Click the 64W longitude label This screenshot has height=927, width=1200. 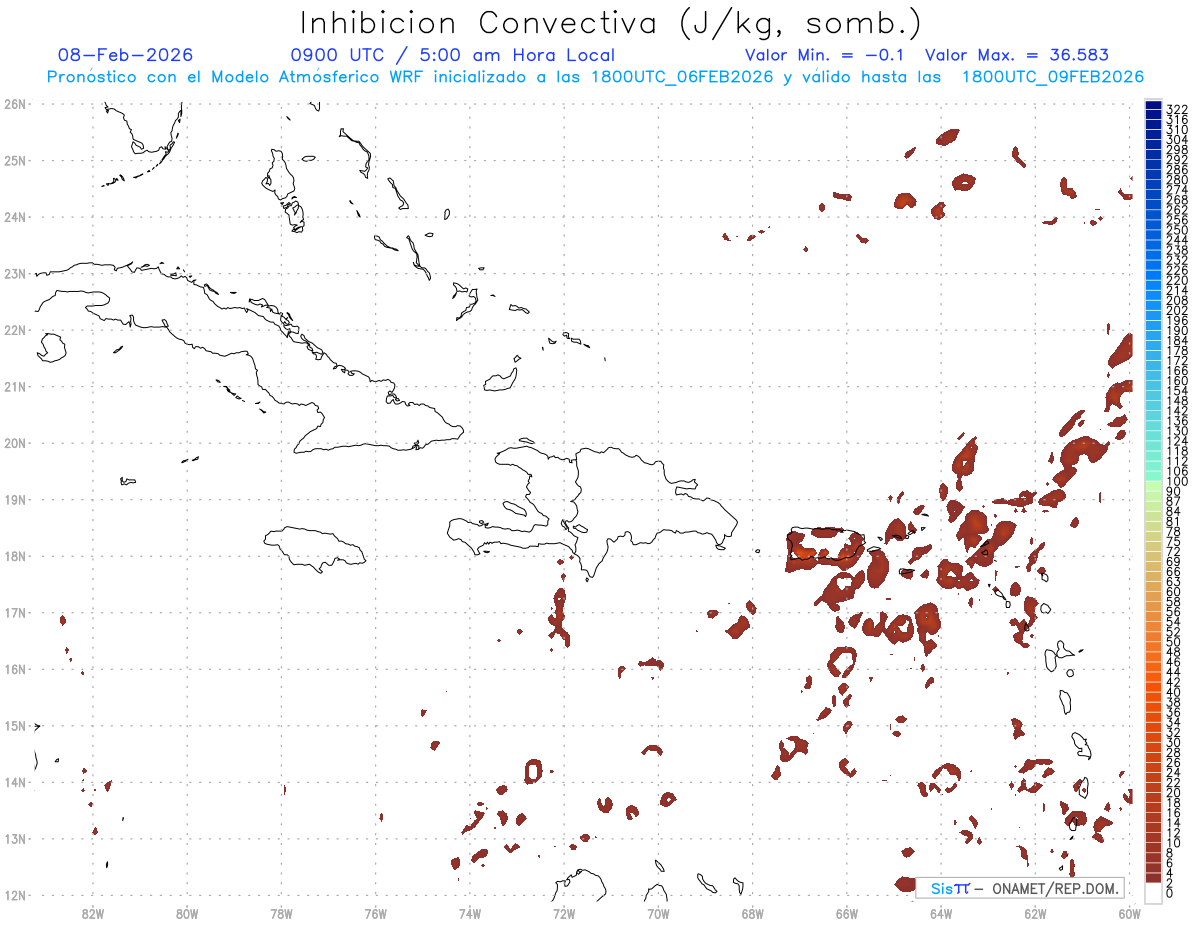point(941,913)
